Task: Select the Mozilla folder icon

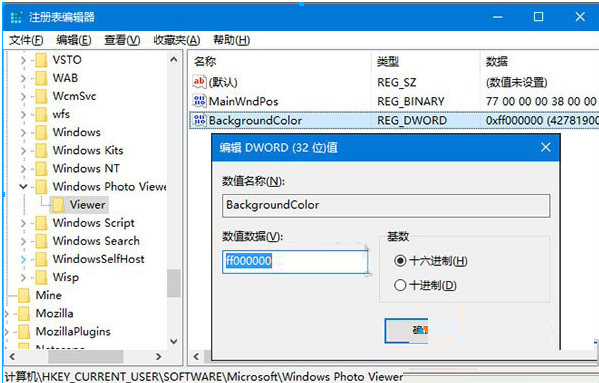Action: (x=24, y=314)
